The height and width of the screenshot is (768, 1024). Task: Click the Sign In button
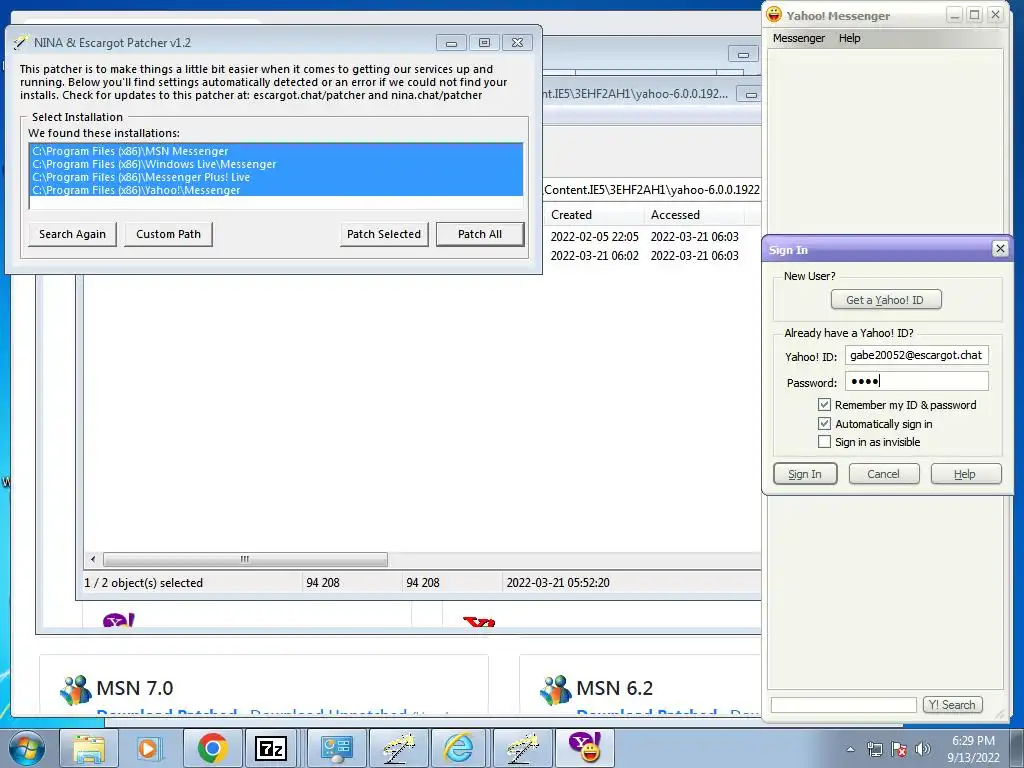[x=805, y=474]
